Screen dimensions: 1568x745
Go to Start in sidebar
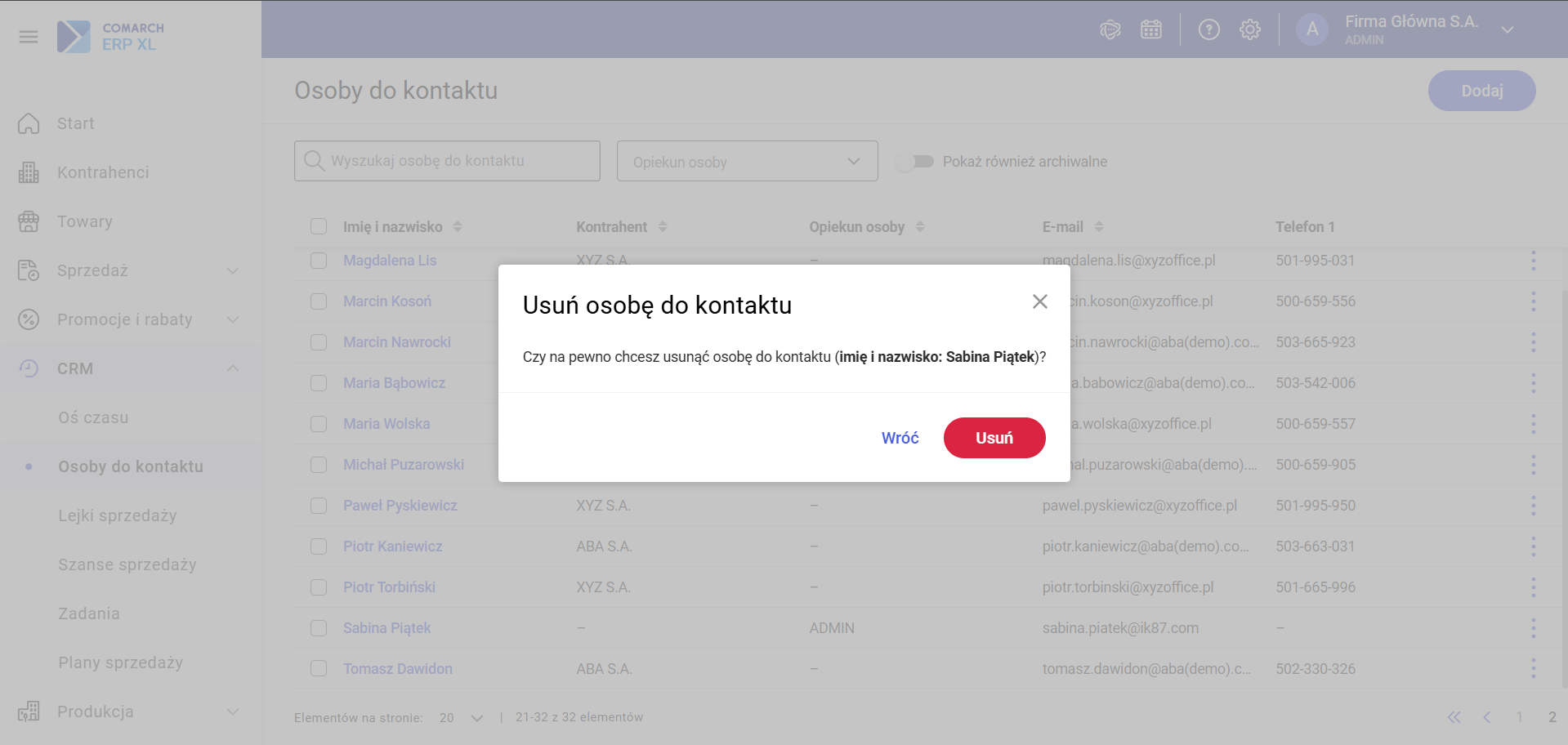[75, 123]
